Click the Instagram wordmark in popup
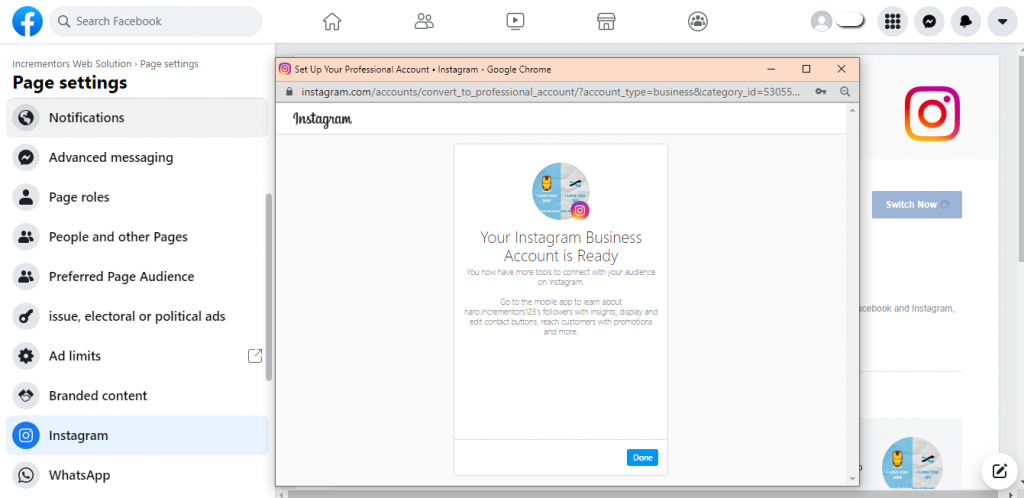1024x498 pixels. tap(323, 119)
